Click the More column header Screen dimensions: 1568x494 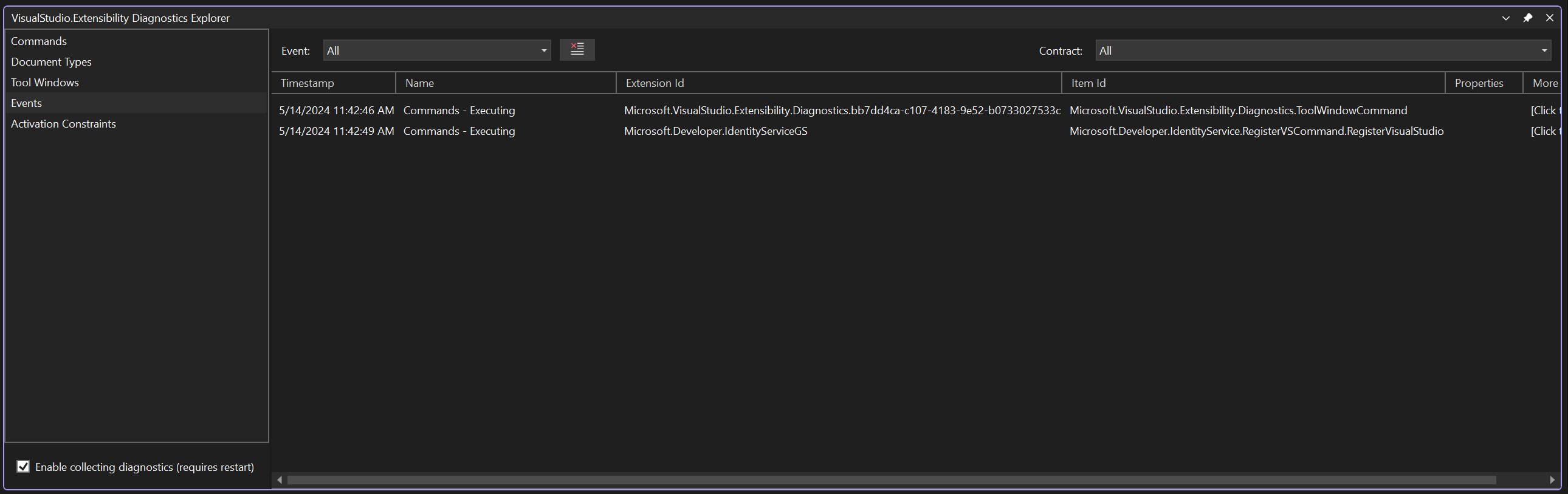point(1542,83)
